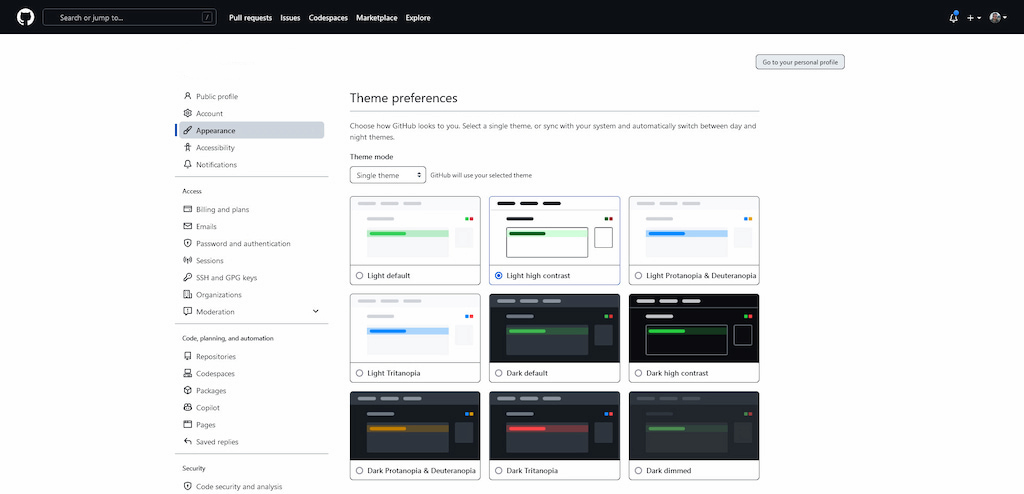The image size is (1024, 494).
Task: Open Issues in top navigation
Action: point(290,18)
